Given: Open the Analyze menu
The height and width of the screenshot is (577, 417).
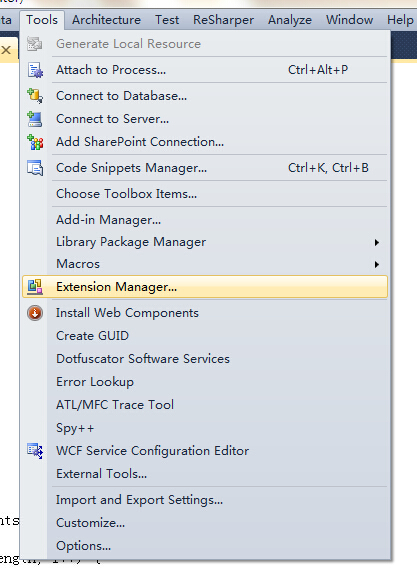Looking at the screenshot, I should tap(290, 20).
